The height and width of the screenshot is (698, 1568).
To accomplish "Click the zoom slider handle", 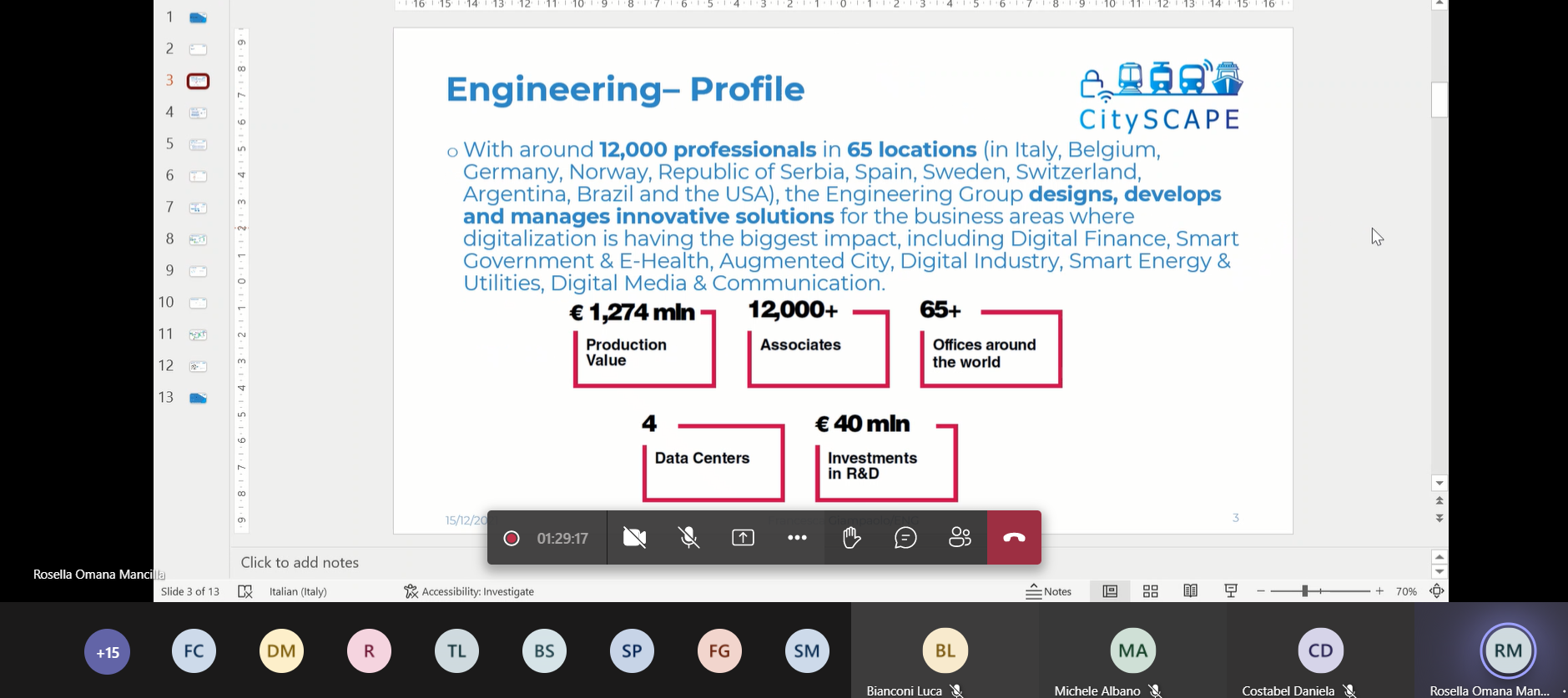I will [x=1304, y=591].
